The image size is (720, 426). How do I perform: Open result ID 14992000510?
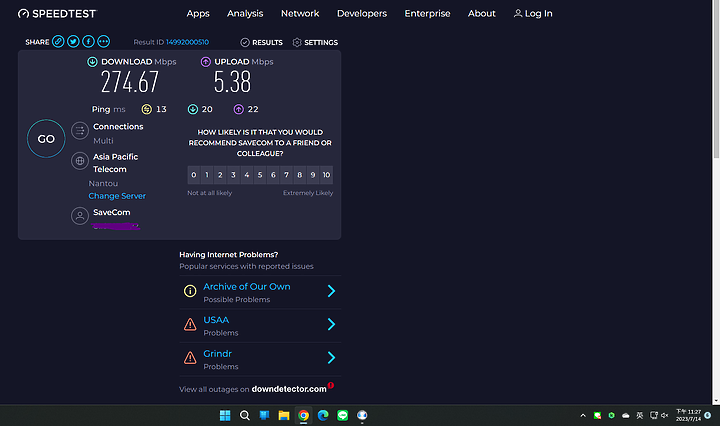point(187,42)
